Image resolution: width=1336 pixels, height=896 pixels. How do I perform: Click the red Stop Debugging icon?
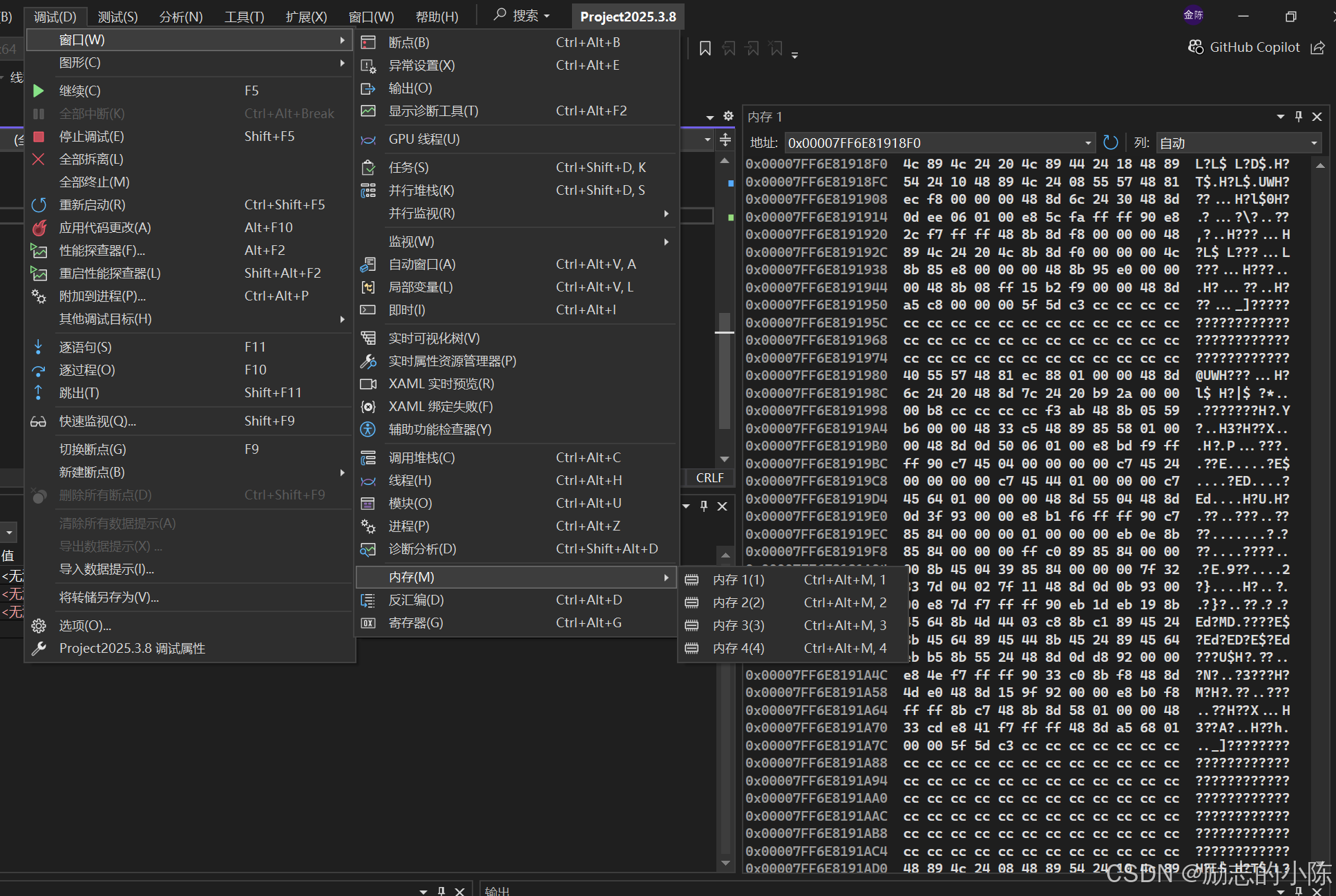[x=39, y=136]
